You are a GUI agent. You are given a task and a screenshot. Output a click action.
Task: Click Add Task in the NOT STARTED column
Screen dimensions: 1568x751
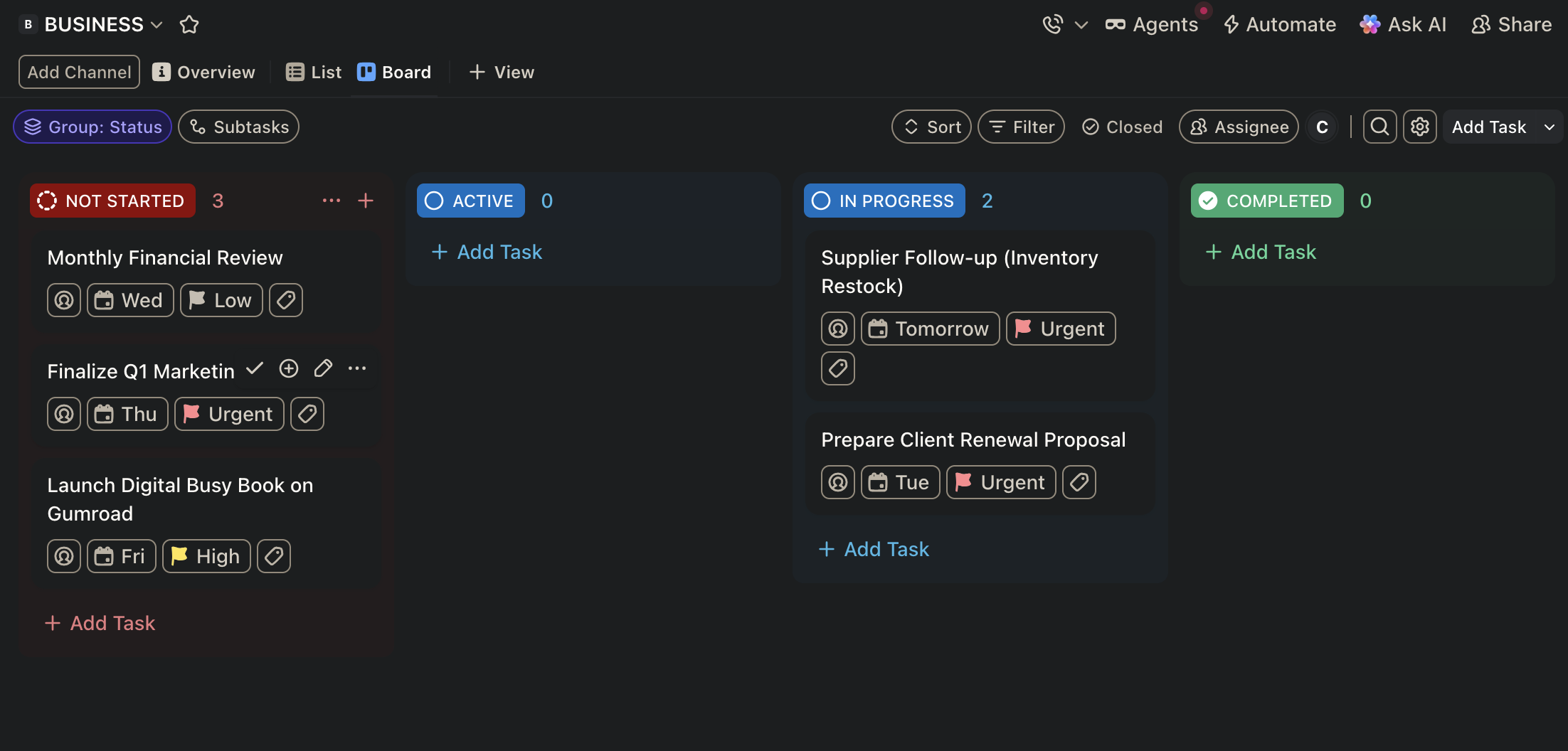point(100,623)
